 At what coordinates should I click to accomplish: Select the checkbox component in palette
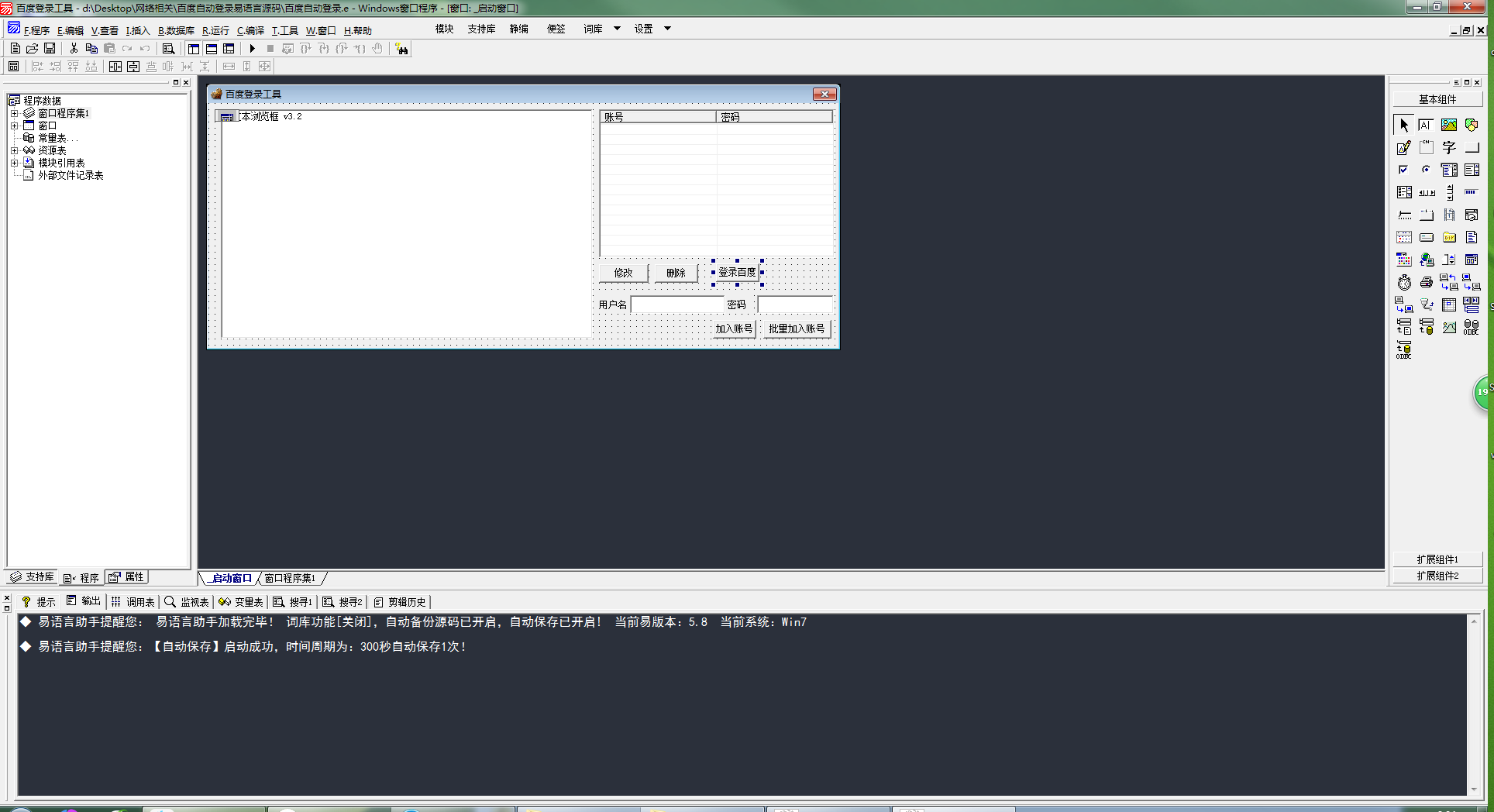[x=1403, y=170]
